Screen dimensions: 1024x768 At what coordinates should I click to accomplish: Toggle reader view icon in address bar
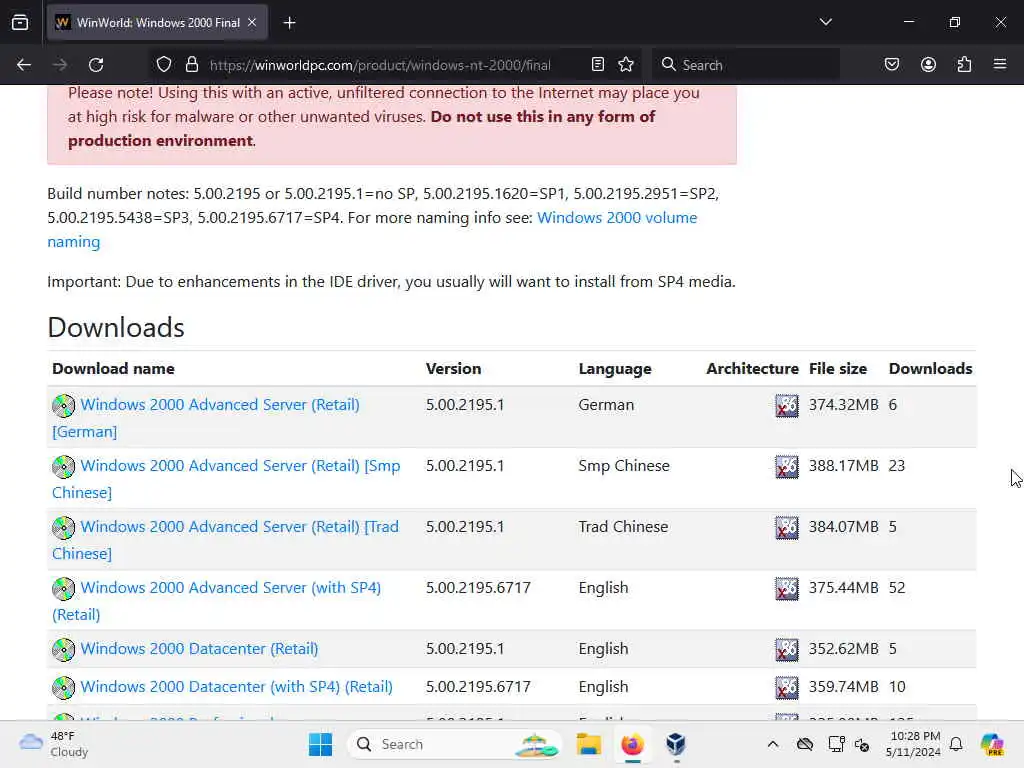point(598,64)
